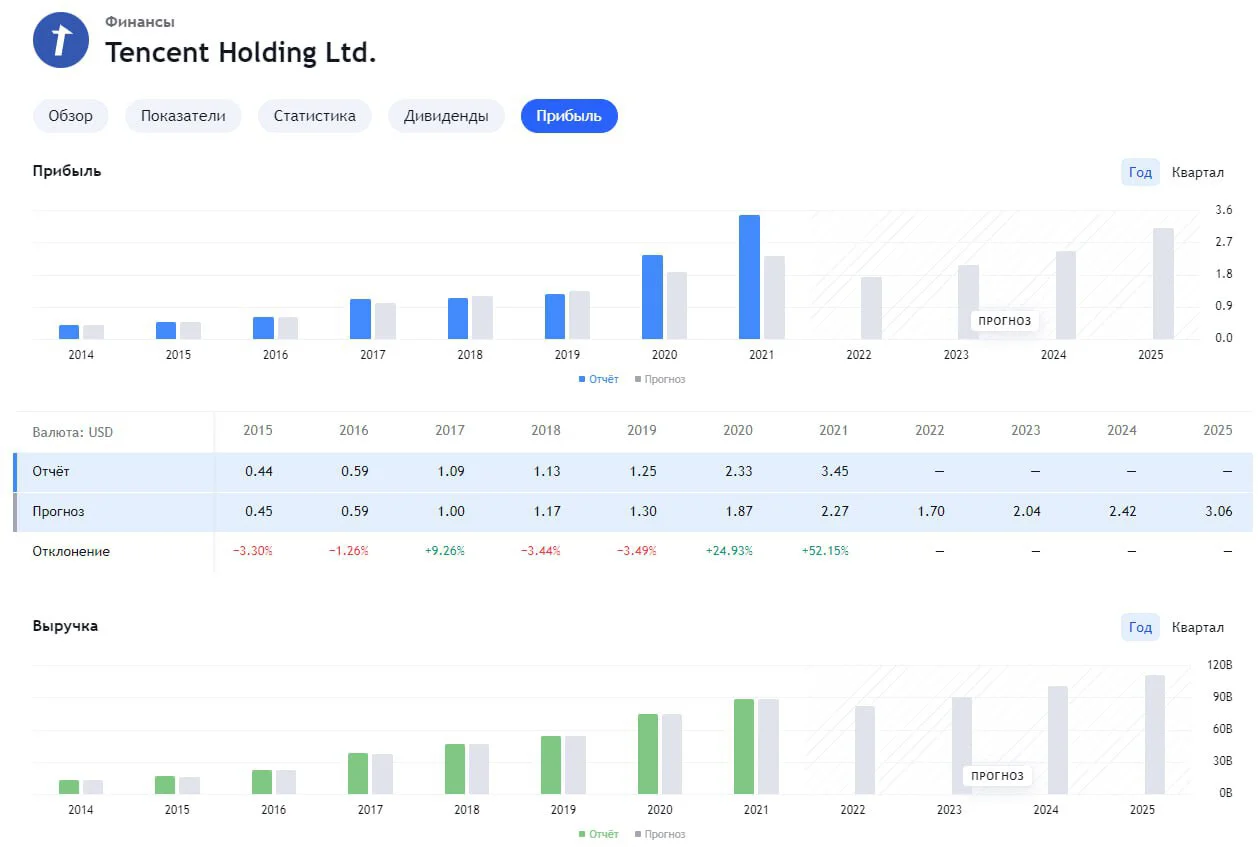Toggle Отчёт legend in Выручка chart
This screenshot has width=1258, height=847.
coord(598,834)
